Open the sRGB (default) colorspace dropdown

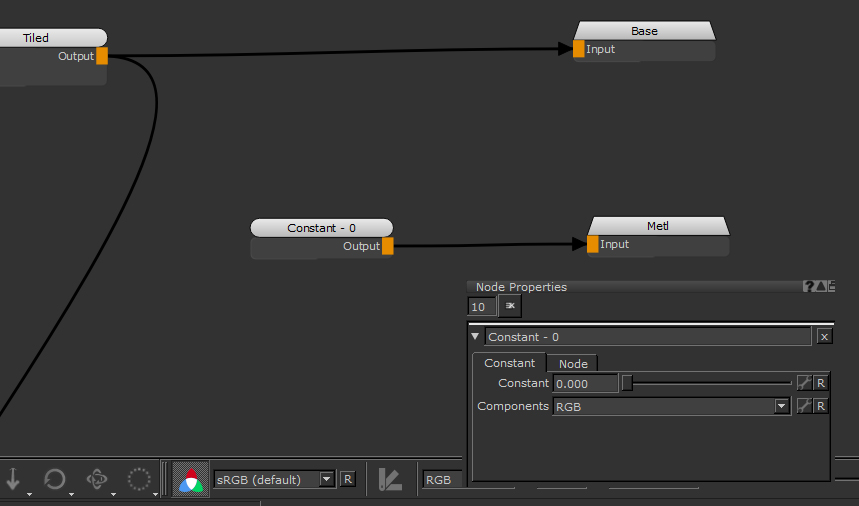[x=326, y=479]
